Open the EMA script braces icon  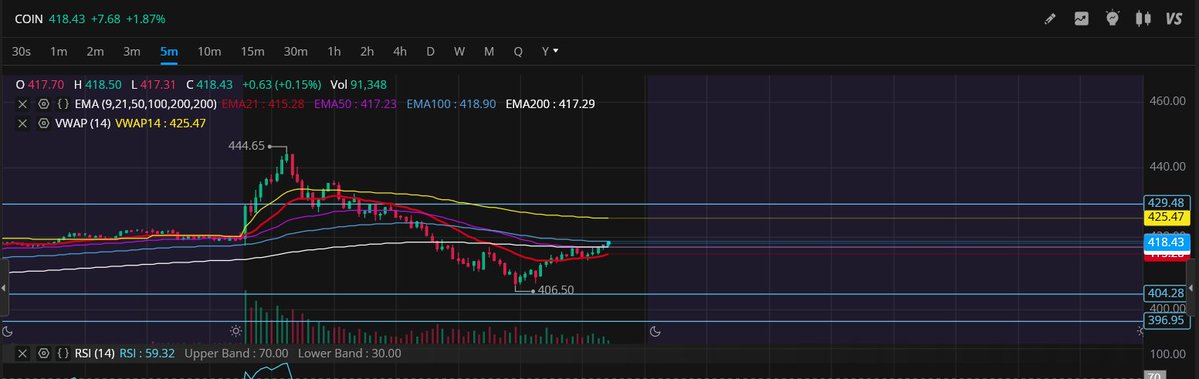click(x=63, y=104)
